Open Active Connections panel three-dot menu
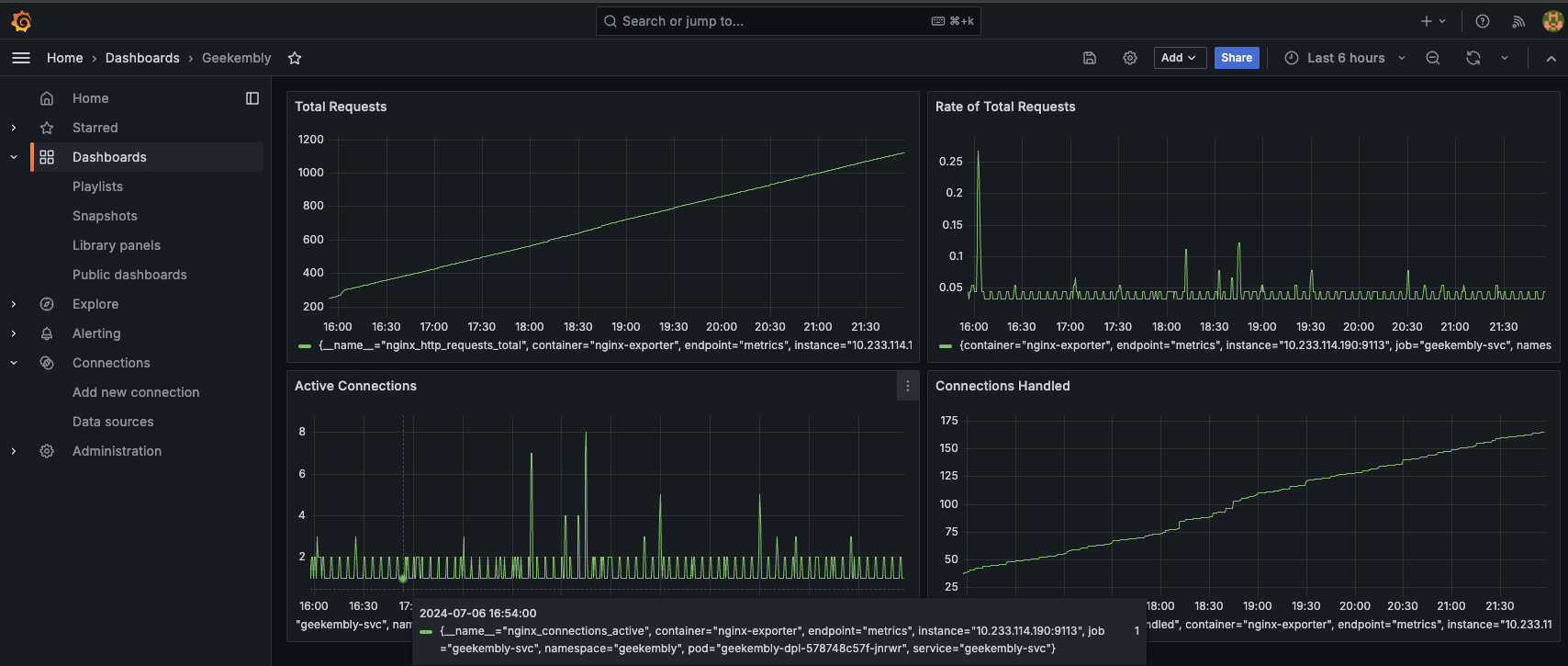This screenshot has height=666, width=1568. [908, 386]
